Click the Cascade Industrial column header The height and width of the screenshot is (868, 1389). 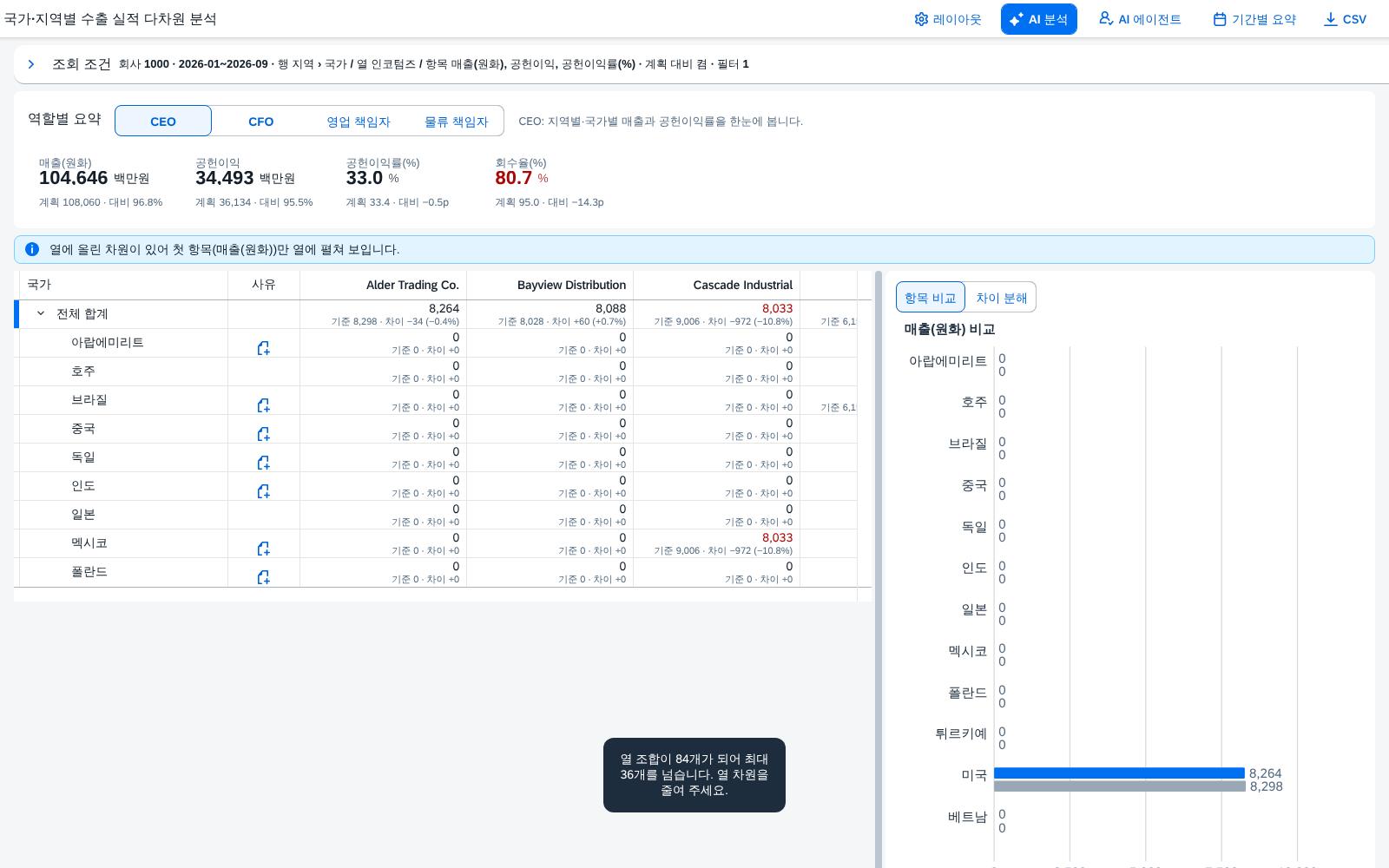716,285
